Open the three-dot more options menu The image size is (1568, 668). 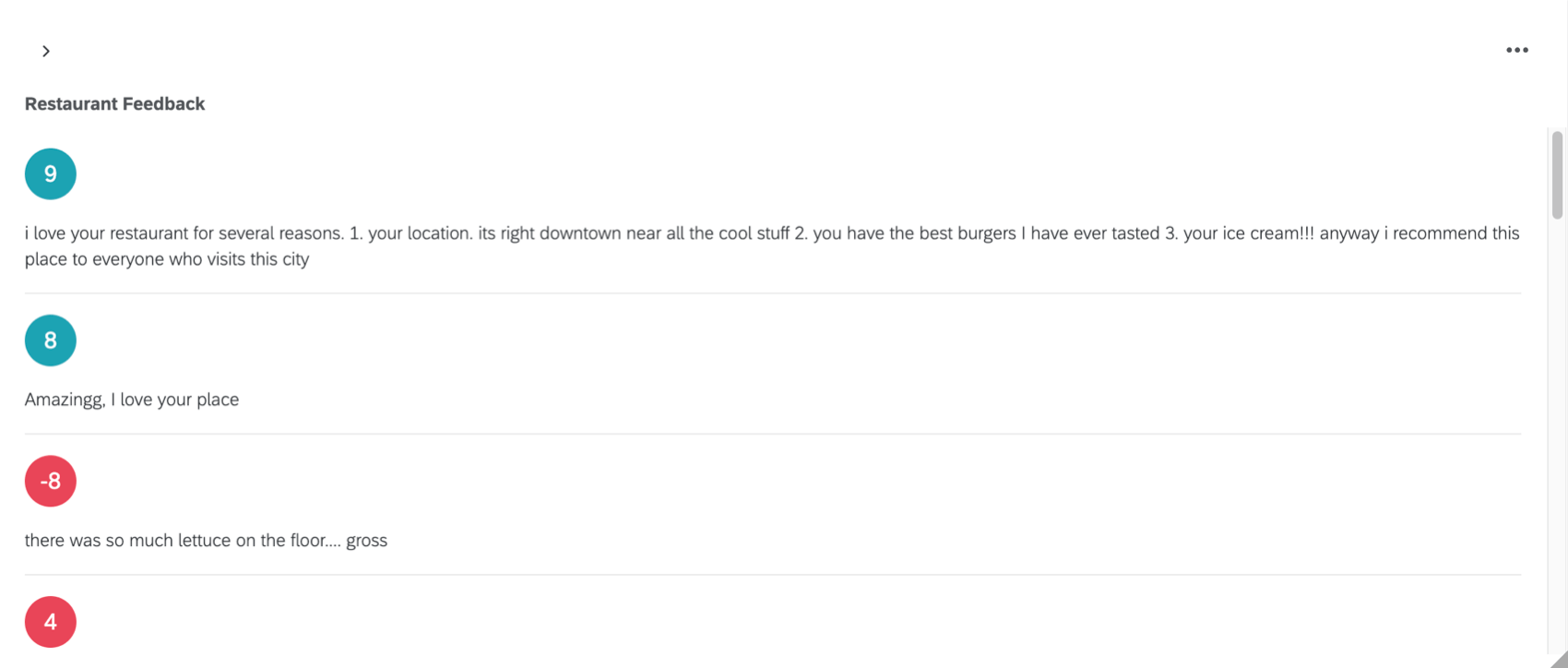[1516, 50]
